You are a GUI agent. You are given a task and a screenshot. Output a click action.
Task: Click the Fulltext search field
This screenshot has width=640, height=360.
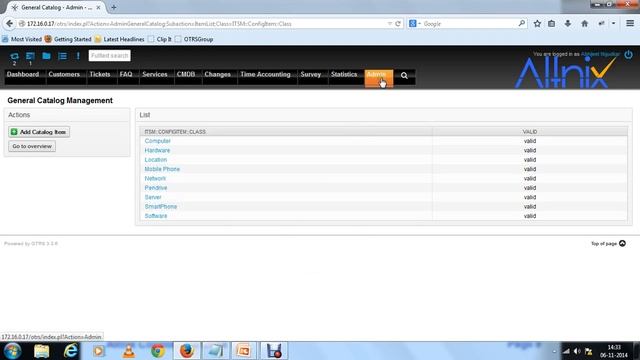tap(109, 56)
